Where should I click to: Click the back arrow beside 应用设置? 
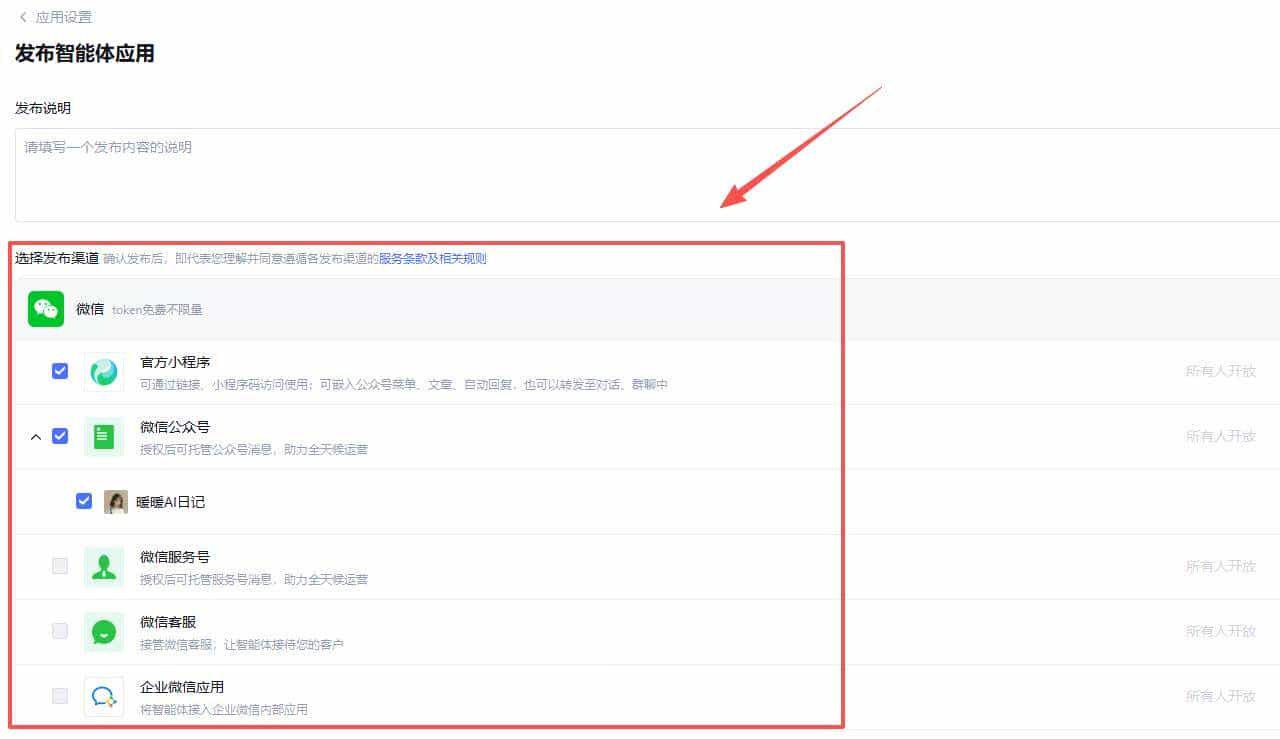click(22, 16)
